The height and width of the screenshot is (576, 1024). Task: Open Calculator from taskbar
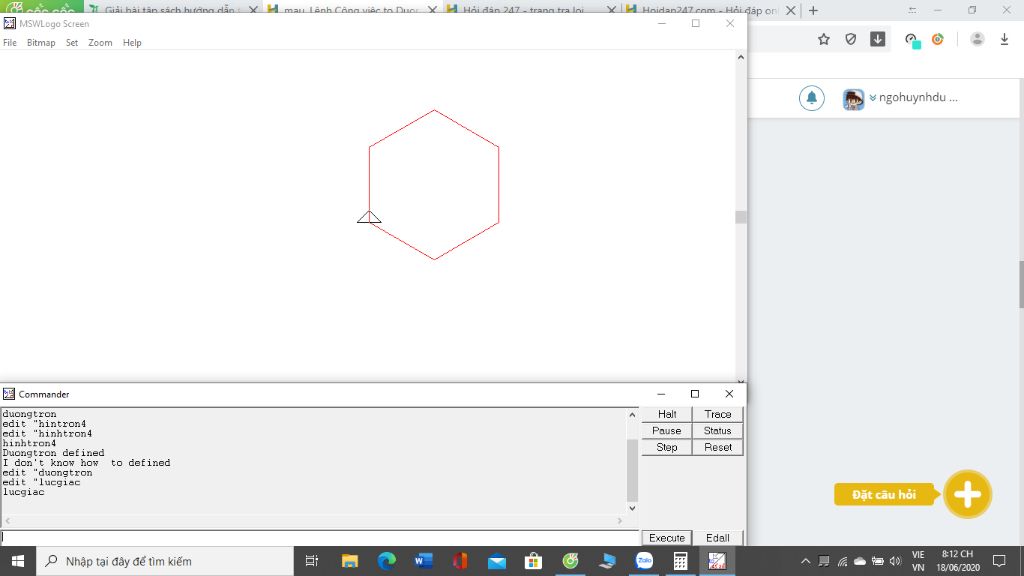(x=680, y=561)
